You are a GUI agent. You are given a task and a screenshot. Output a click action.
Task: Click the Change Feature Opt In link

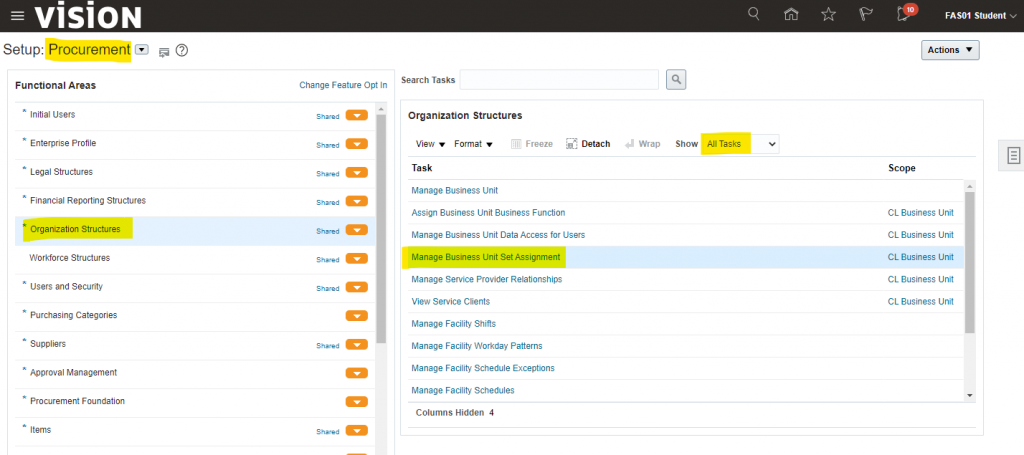point(343,85)
